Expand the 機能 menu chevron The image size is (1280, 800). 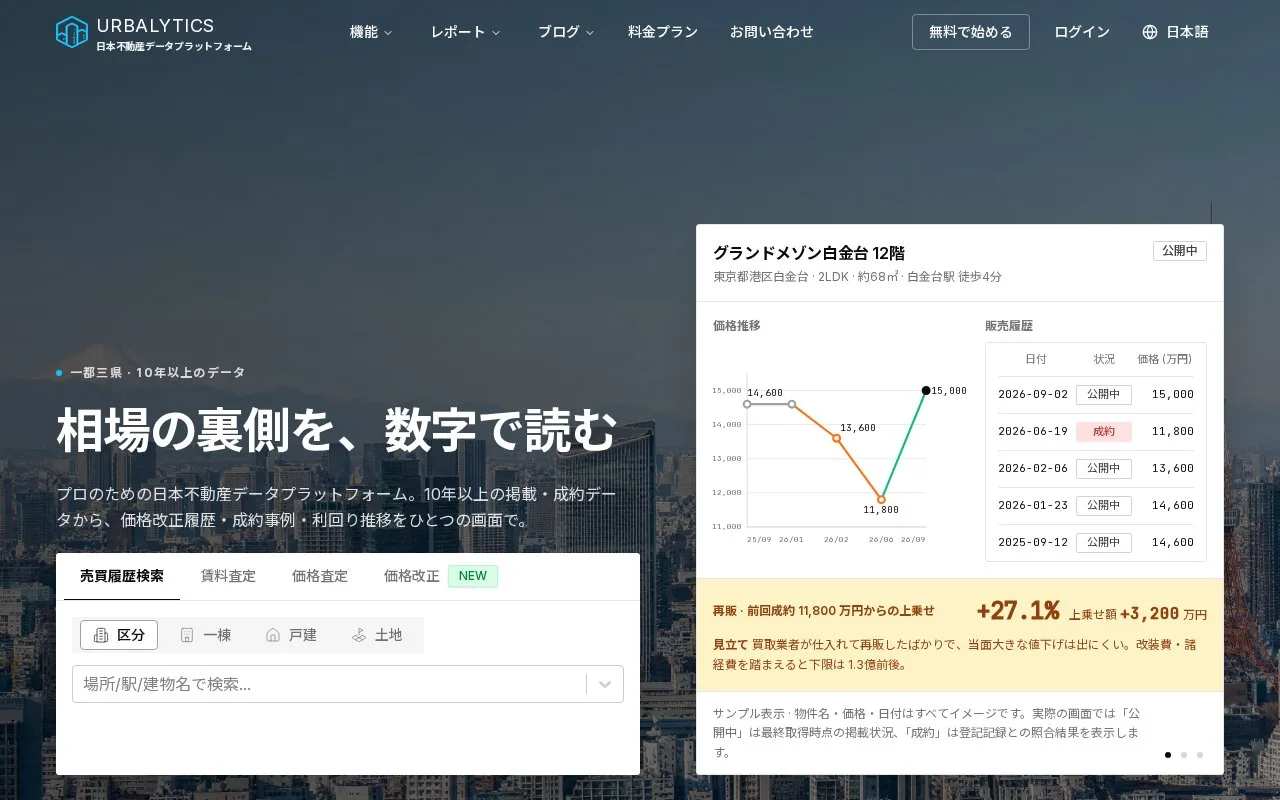pyautogui.click(x=388, y=33)
